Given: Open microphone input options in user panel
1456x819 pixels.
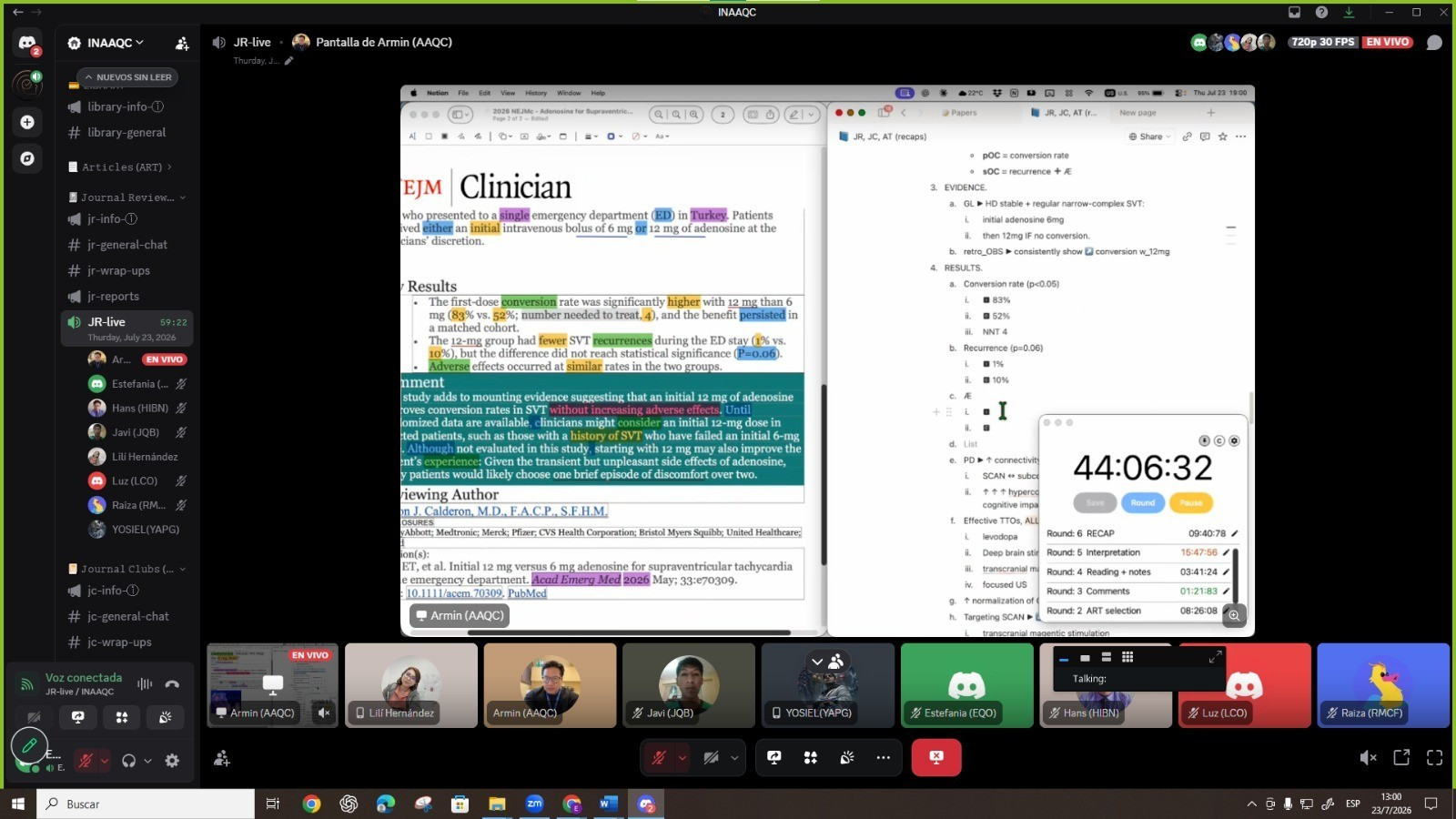Looking at the screenshot, I should point(105,761).
